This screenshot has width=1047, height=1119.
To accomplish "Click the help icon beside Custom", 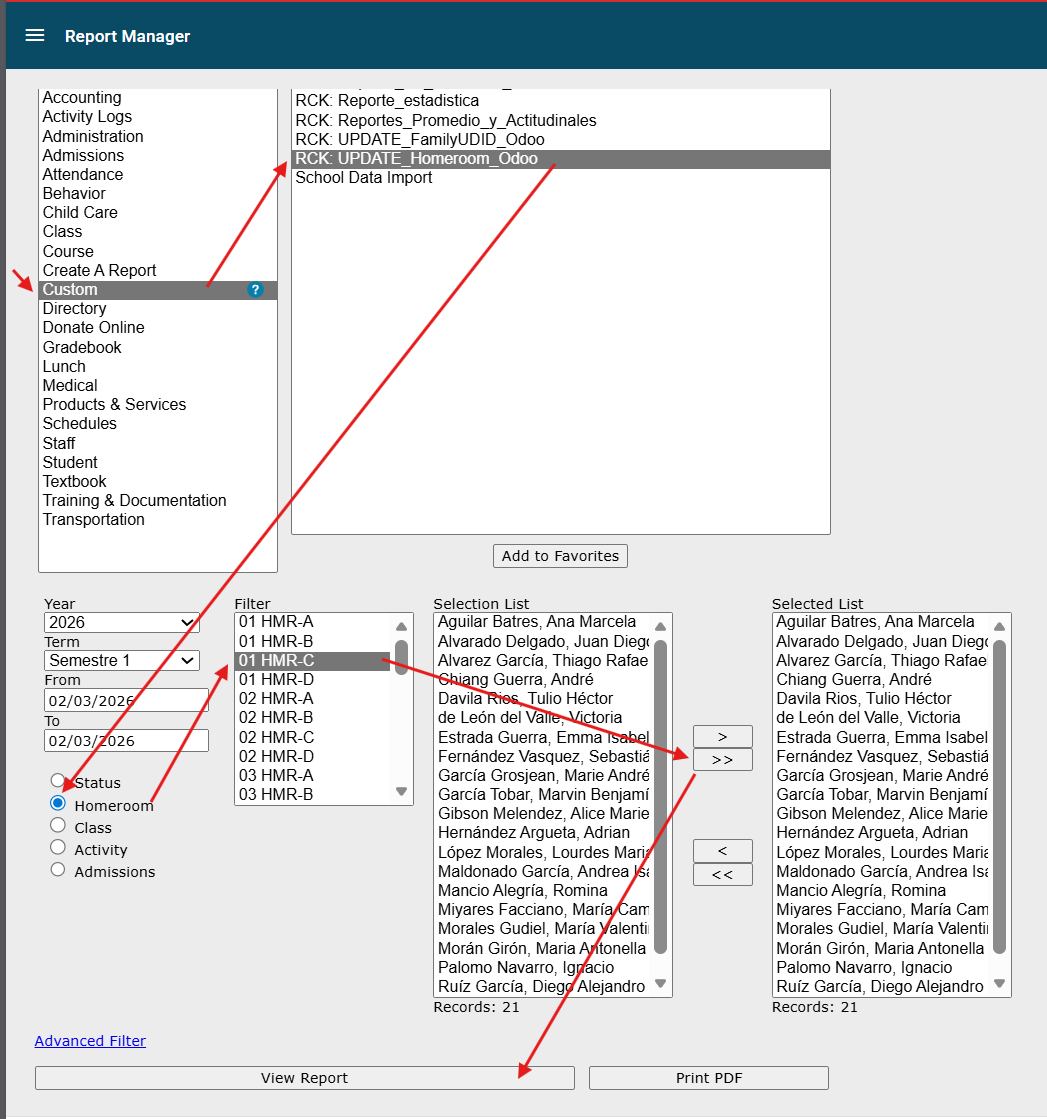I will tap(255, 290).
